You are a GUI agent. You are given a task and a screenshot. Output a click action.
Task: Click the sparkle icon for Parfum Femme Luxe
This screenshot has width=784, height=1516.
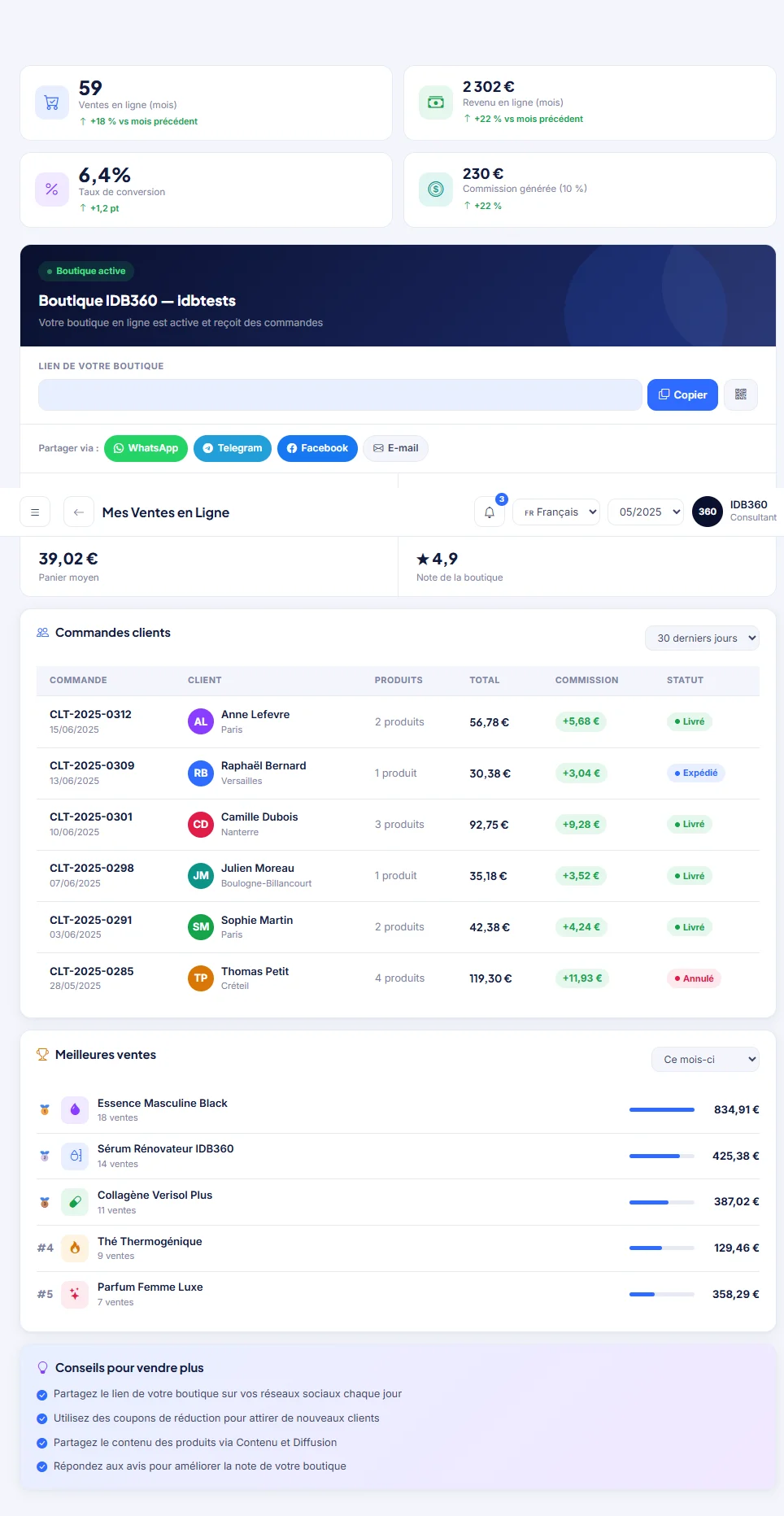pos(75,1294)
